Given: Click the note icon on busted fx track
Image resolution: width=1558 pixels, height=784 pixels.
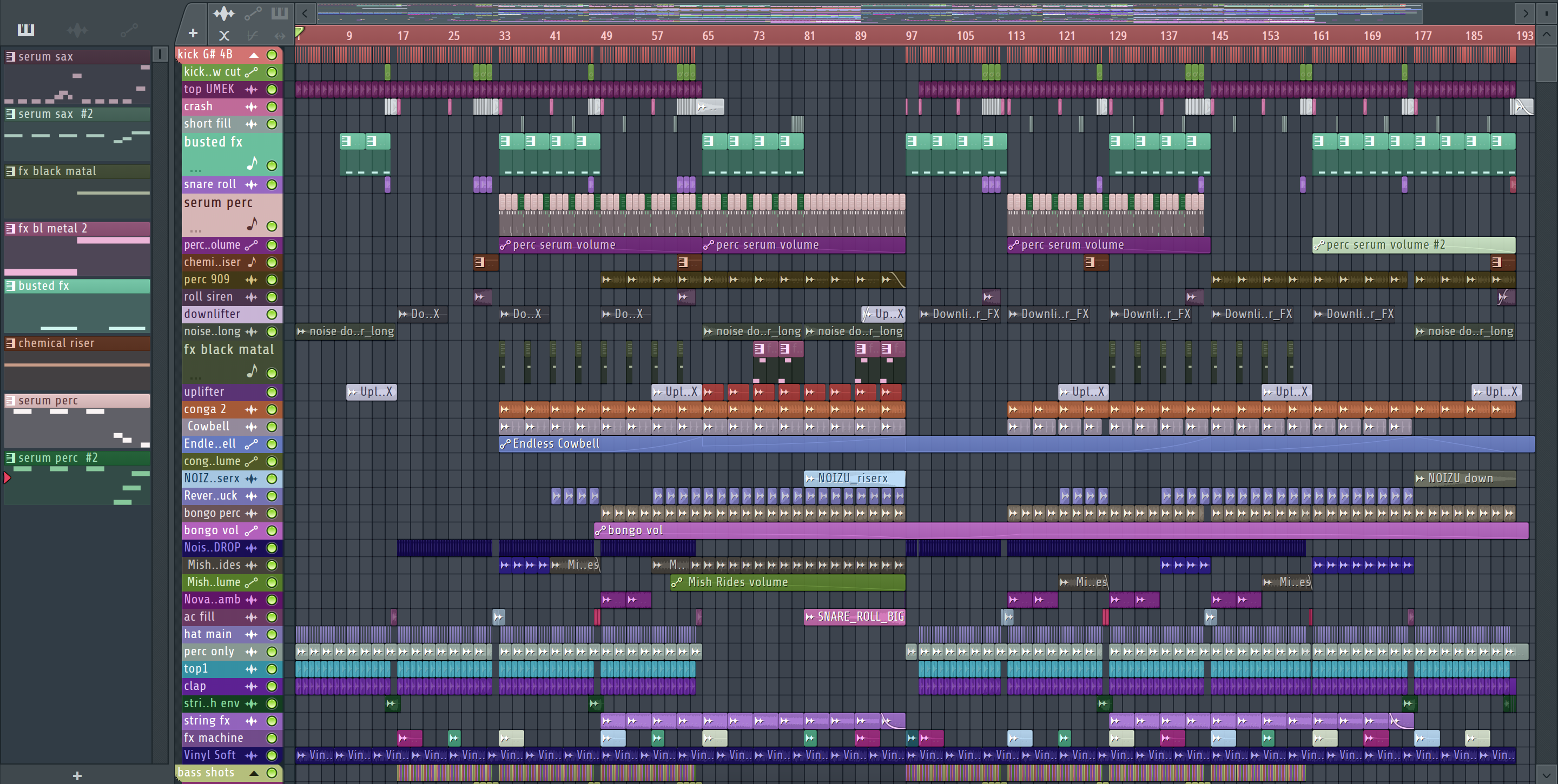Looking at the screenshot, I should click(x=252, y=164).
